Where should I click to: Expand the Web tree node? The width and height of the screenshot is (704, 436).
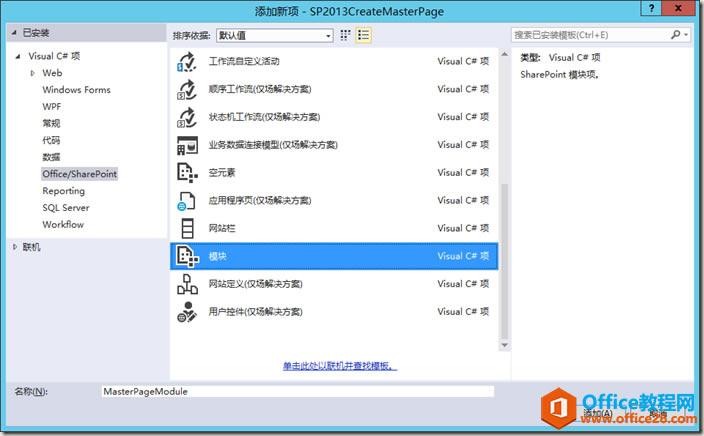pyautogui.click(x=32, y=73)
